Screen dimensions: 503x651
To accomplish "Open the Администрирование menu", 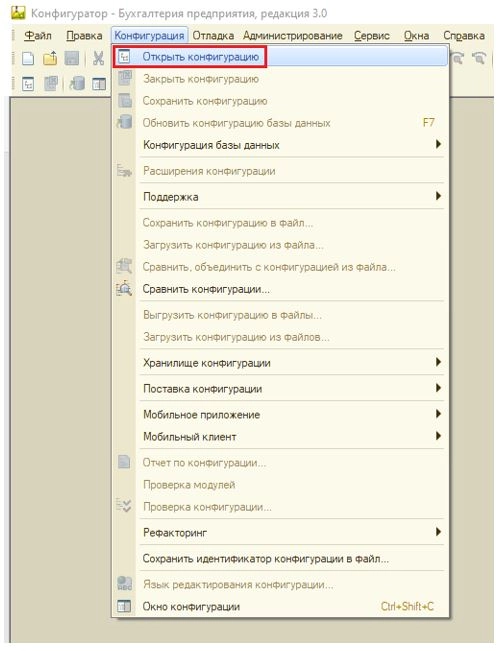I will [293, 36].
